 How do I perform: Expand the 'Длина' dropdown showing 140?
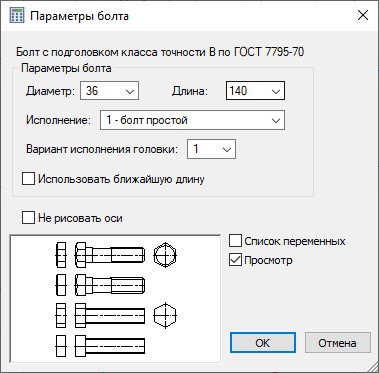pos(255,91)
